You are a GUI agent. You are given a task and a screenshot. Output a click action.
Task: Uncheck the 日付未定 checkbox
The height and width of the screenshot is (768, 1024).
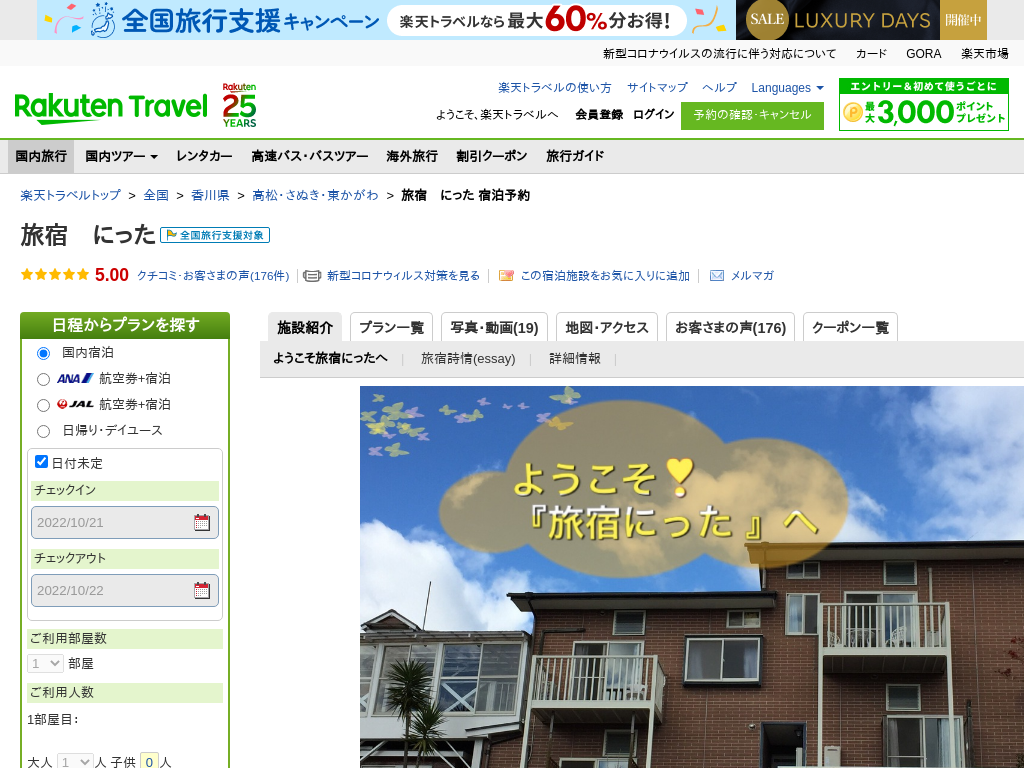(41, 462)
